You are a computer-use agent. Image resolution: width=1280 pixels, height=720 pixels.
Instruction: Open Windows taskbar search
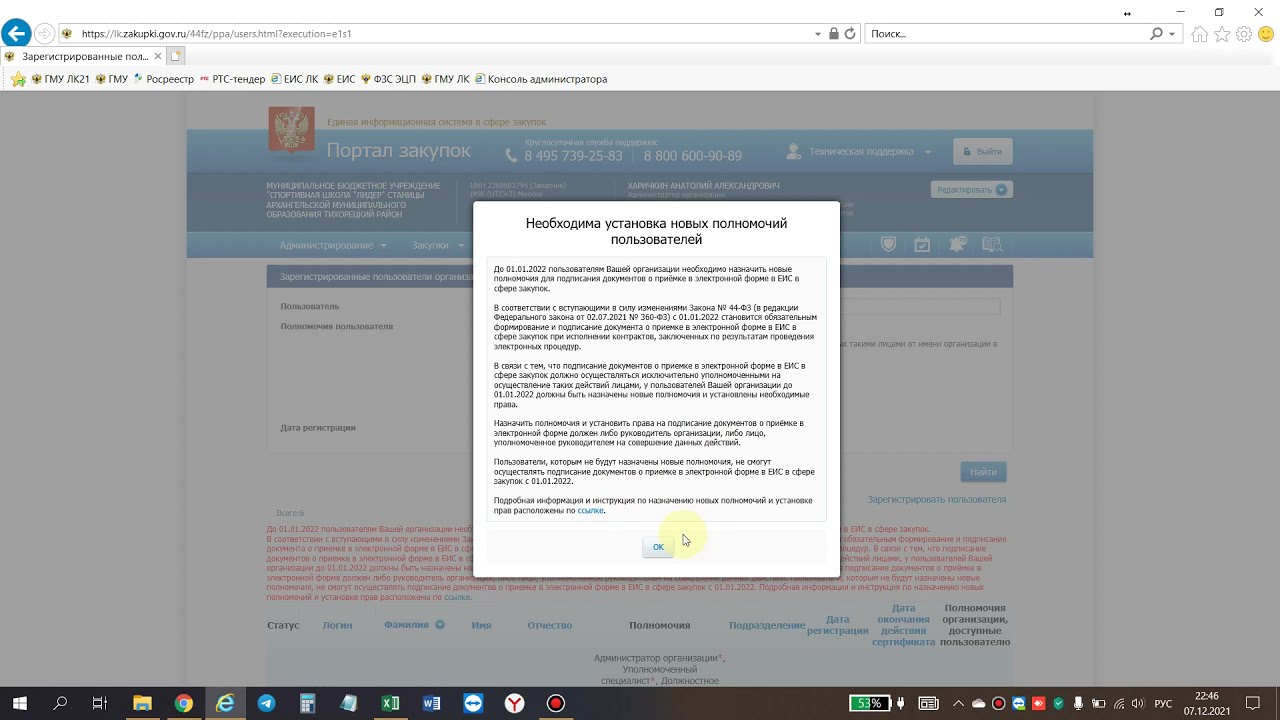[x=60, y=703]
